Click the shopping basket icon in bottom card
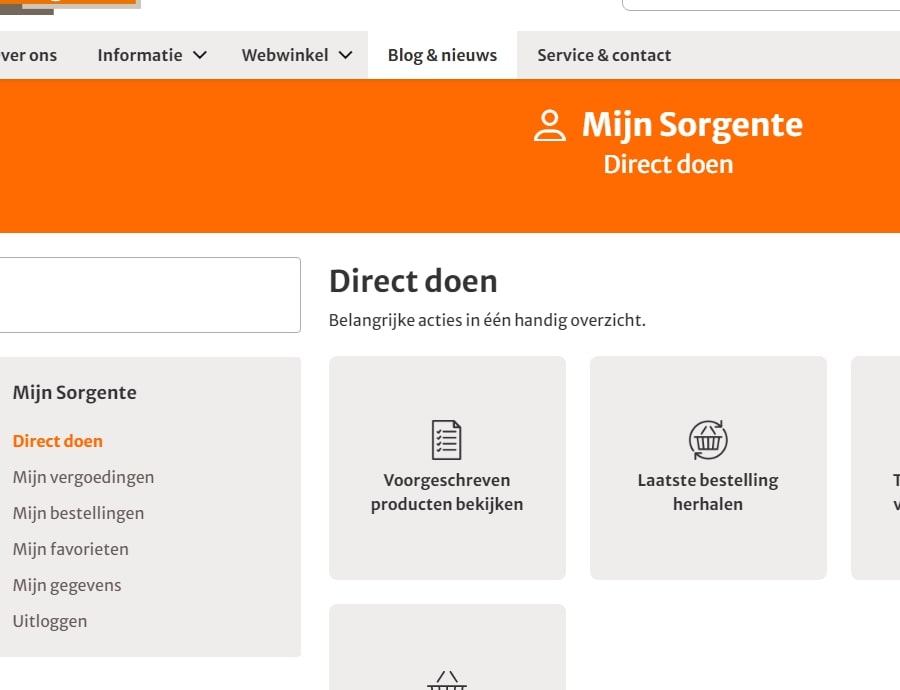Viewport: 900px width, 690px height. pos(447,681)
